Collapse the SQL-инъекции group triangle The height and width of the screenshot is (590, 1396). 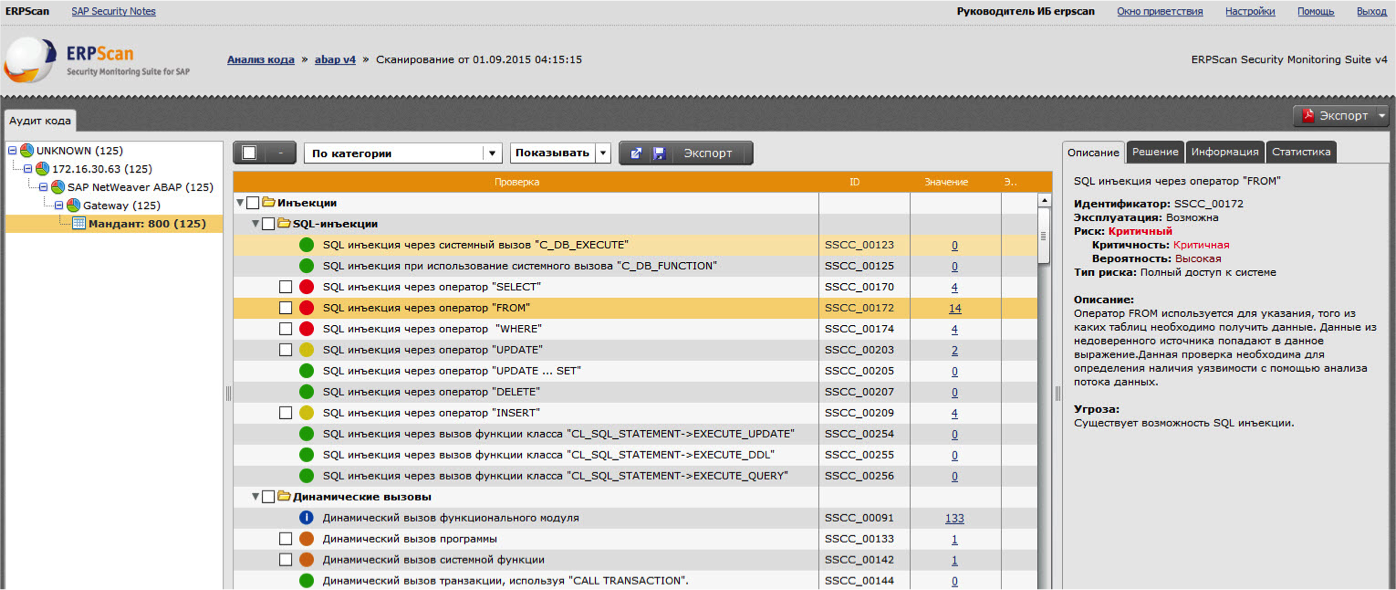(256, 224)
